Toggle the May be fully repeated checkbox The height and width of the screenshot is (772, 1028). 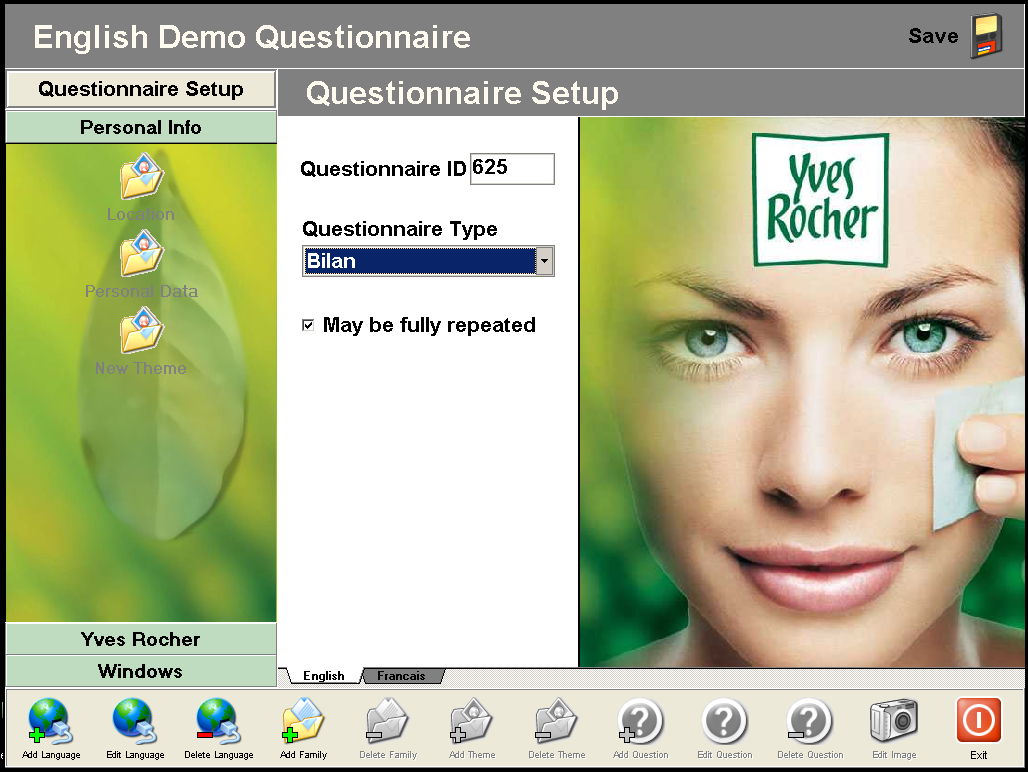pyautogui.click(x=308, y=325)
